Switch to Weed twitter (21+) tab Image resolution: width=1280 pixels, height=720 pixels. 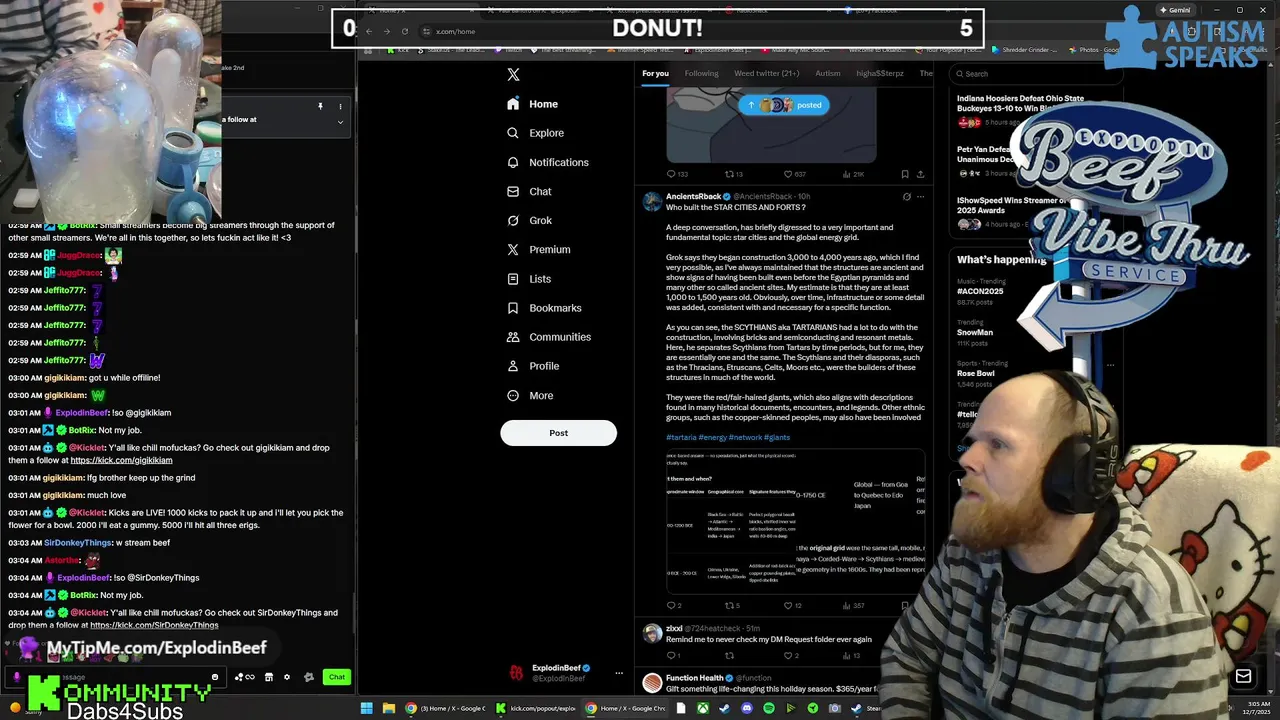click(x=767, y=73)
